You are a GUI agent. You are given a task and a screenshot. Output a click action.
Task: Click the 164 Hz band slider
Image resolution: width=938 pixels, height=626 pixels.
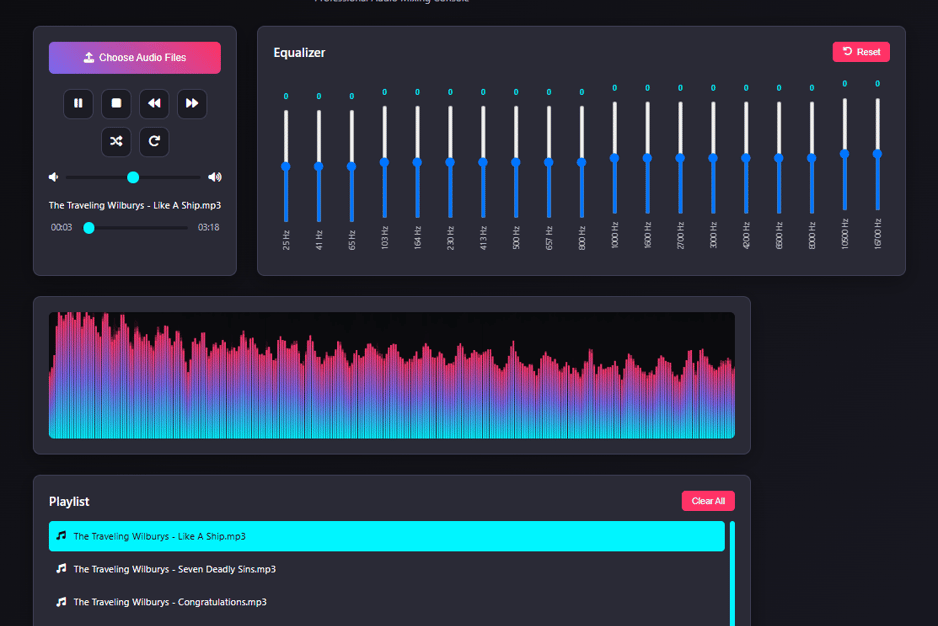(x=418, y=162)
